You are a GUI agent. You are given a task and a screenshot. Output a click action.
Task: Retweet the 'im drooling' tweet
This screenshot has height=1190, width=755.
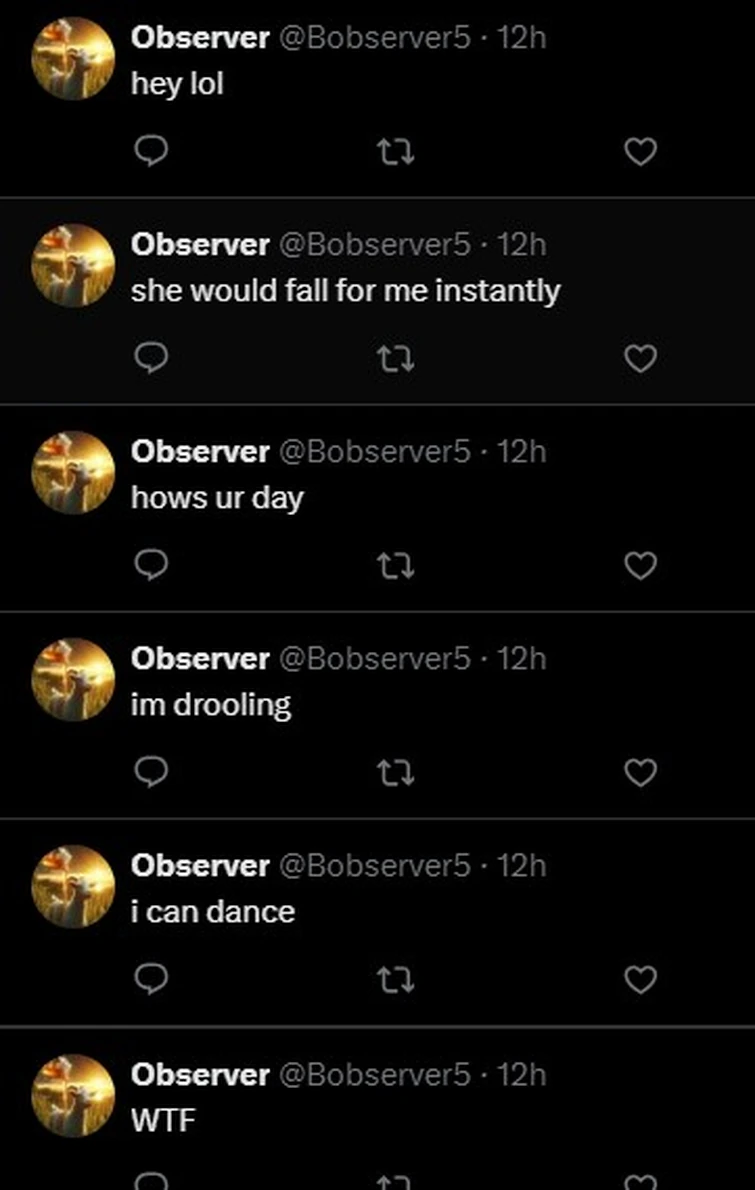click(395, 773)
